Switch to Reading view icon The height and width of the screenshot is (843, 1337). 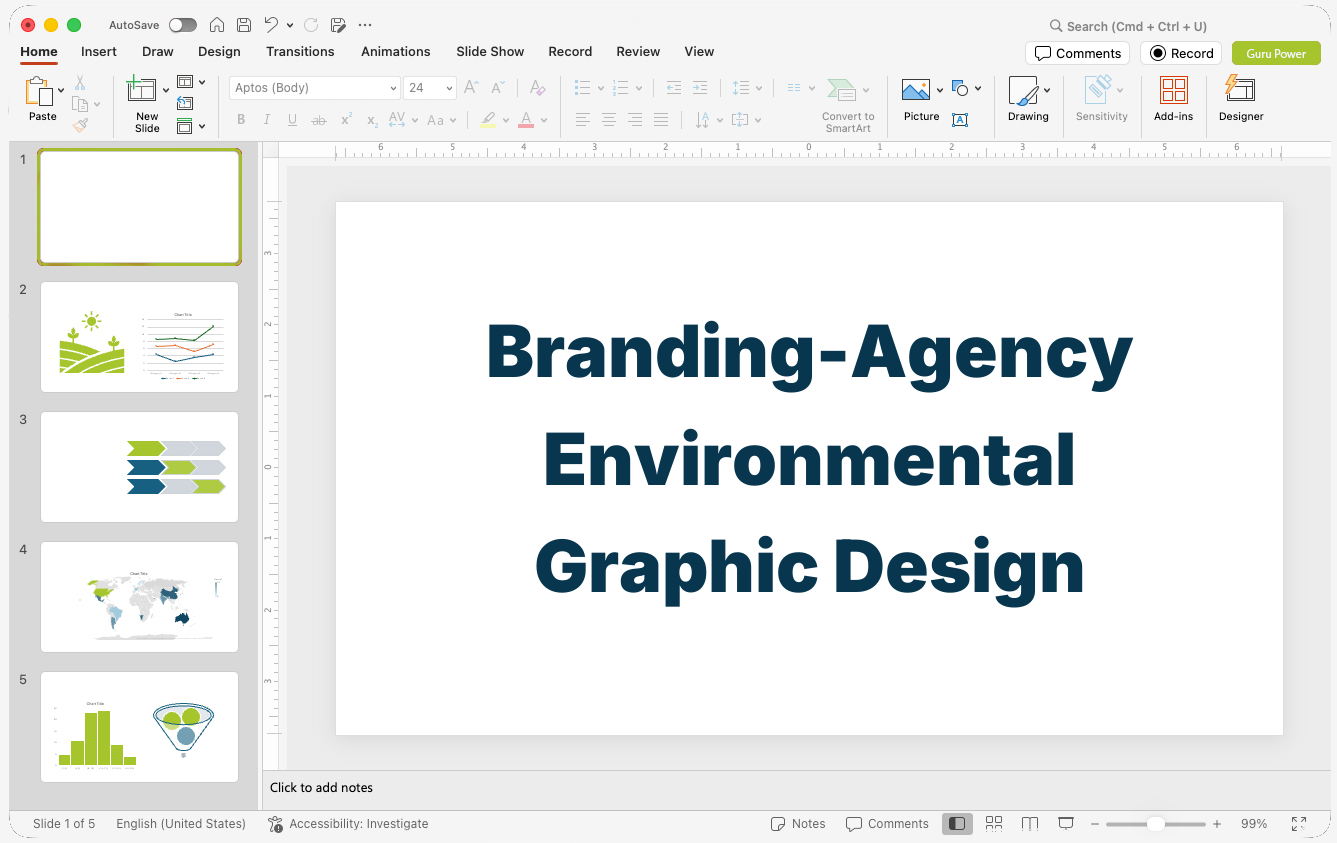click(1030, 824)
